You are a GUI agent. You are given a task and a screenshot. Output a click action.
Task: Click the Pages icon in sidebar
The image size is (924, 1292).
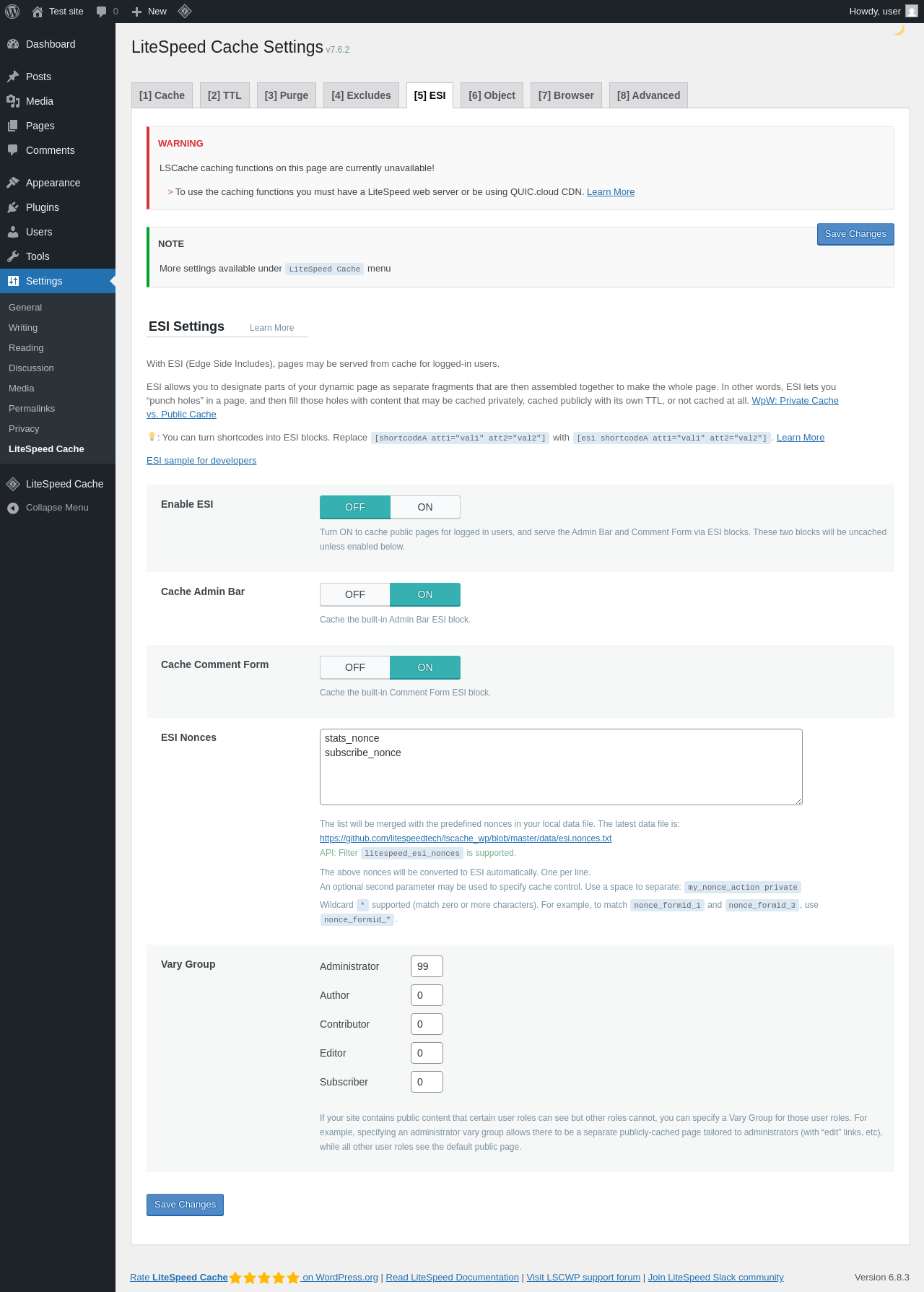[13, 126]
